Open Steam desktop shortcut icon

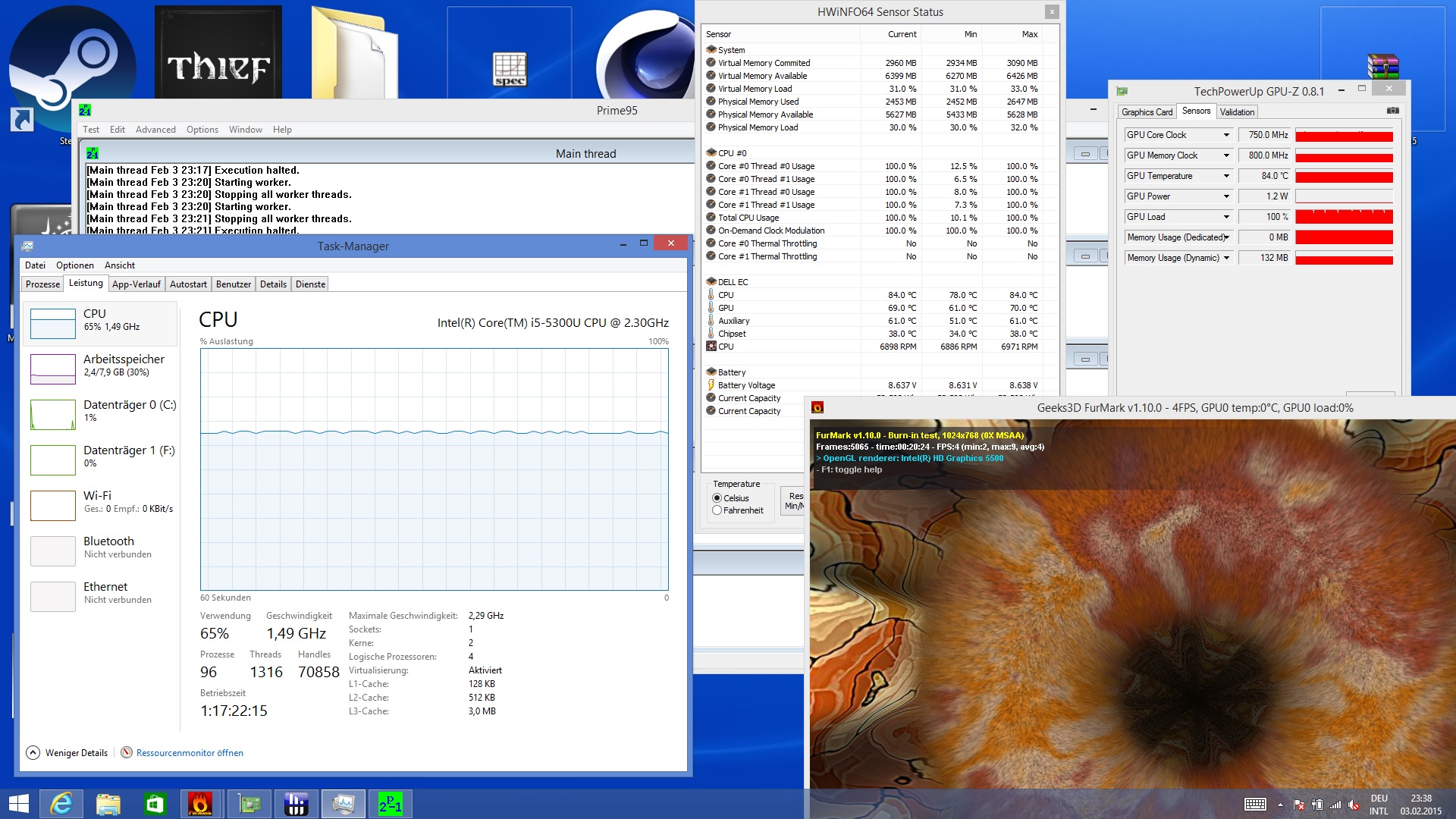tap(72, 64)
